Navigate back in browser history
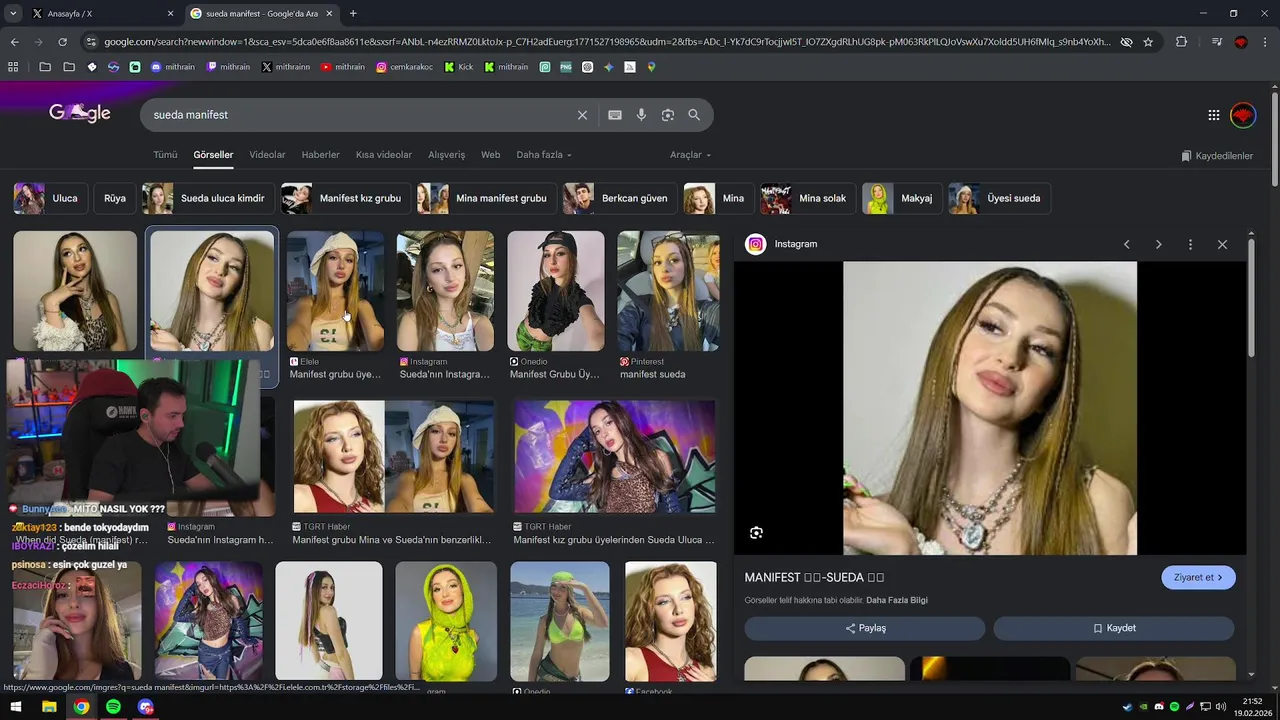Screen dimensions: 1280x720 [14, 42]
